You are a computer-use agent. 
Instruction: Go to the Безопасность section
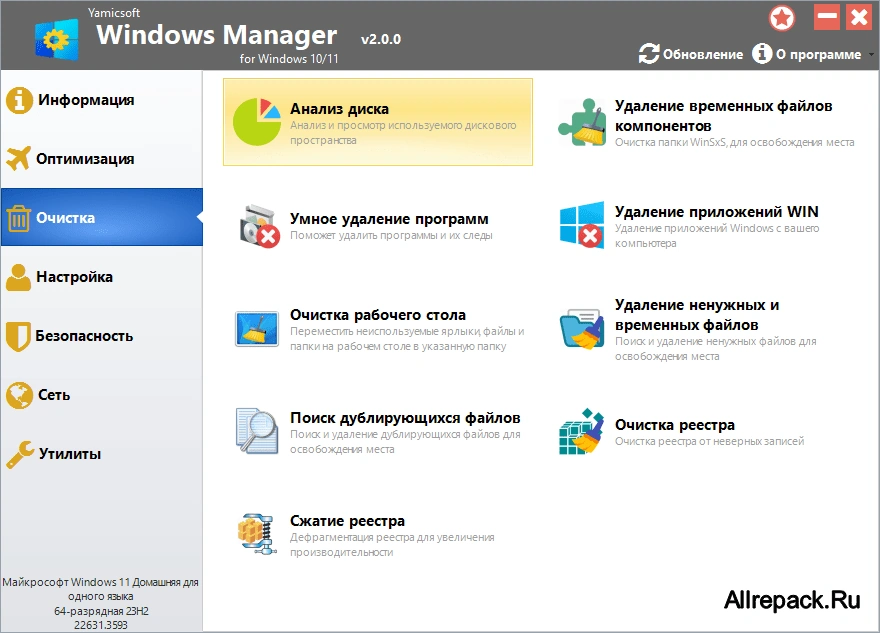(x=102, y=336)
